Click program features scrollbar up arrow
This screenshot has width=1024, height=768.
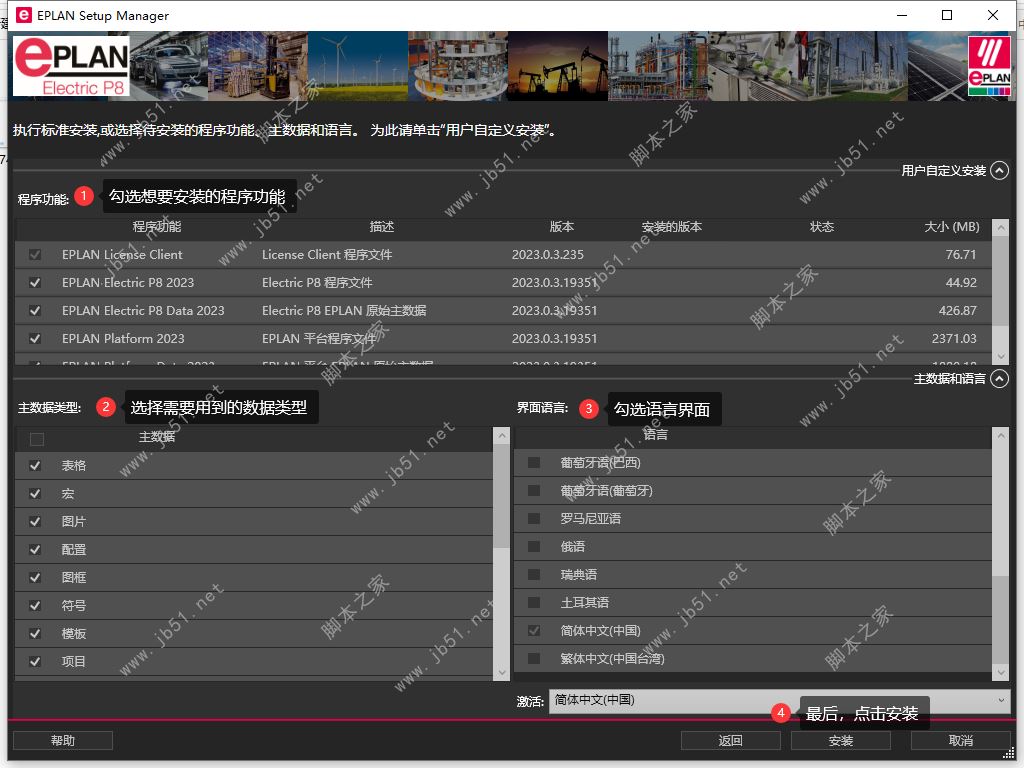(x=1000, y=227)
